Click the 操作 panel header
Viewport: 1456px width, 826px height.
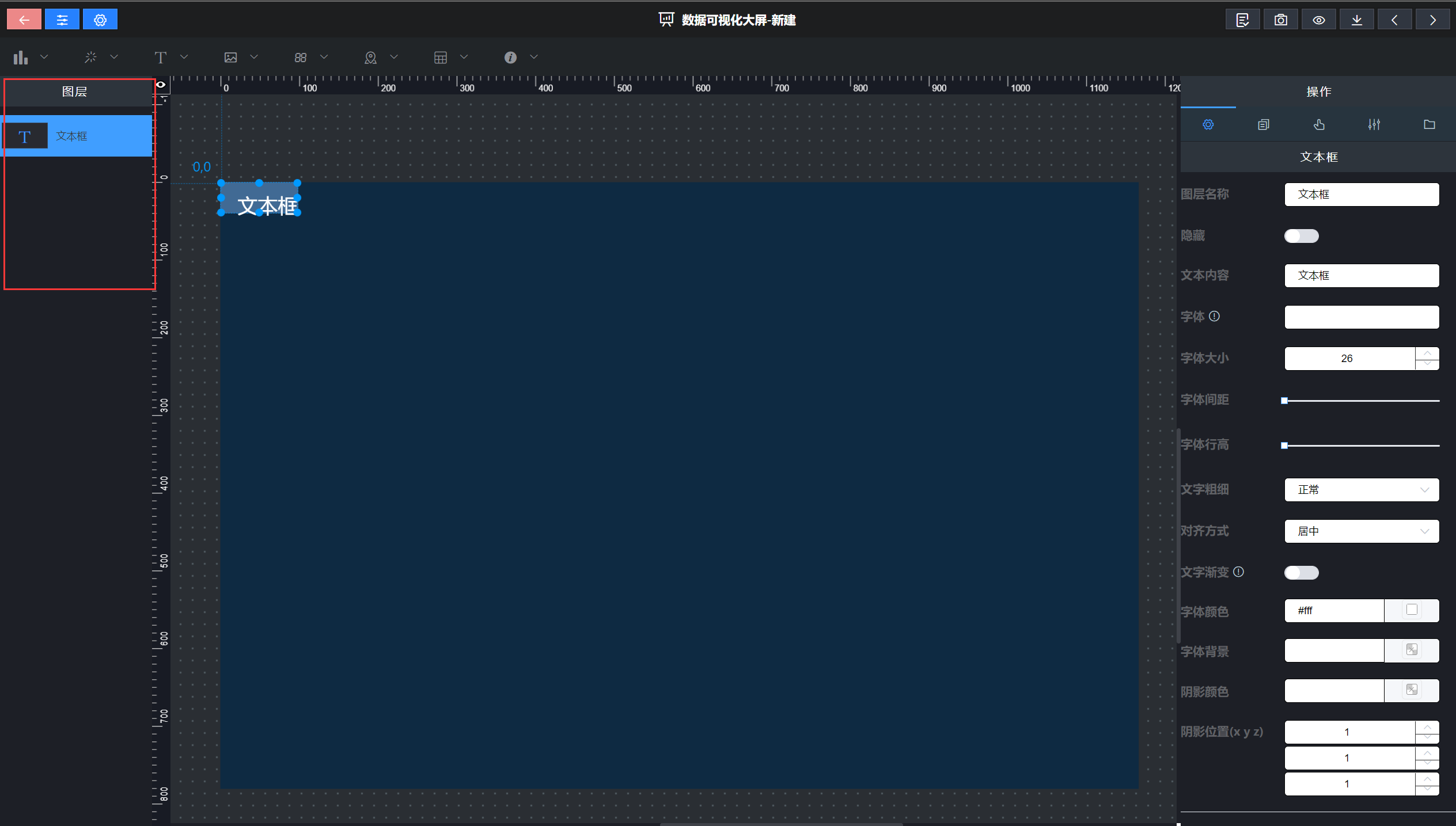[1318, 92]
